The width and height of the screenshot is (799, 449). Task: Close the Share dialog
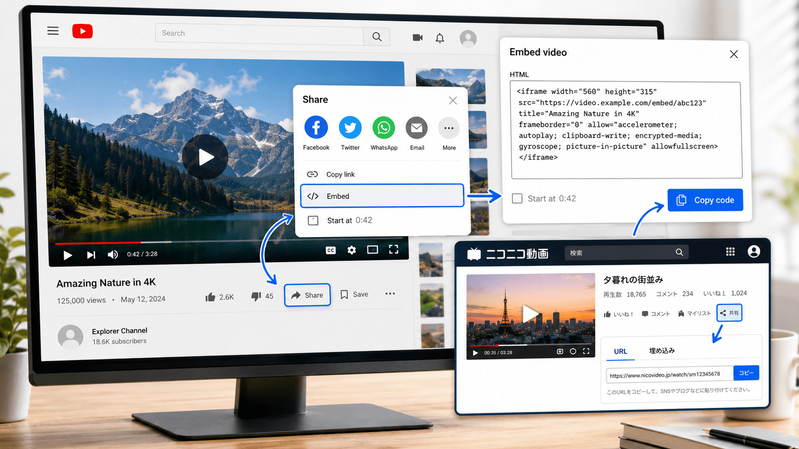coord(452,100)
